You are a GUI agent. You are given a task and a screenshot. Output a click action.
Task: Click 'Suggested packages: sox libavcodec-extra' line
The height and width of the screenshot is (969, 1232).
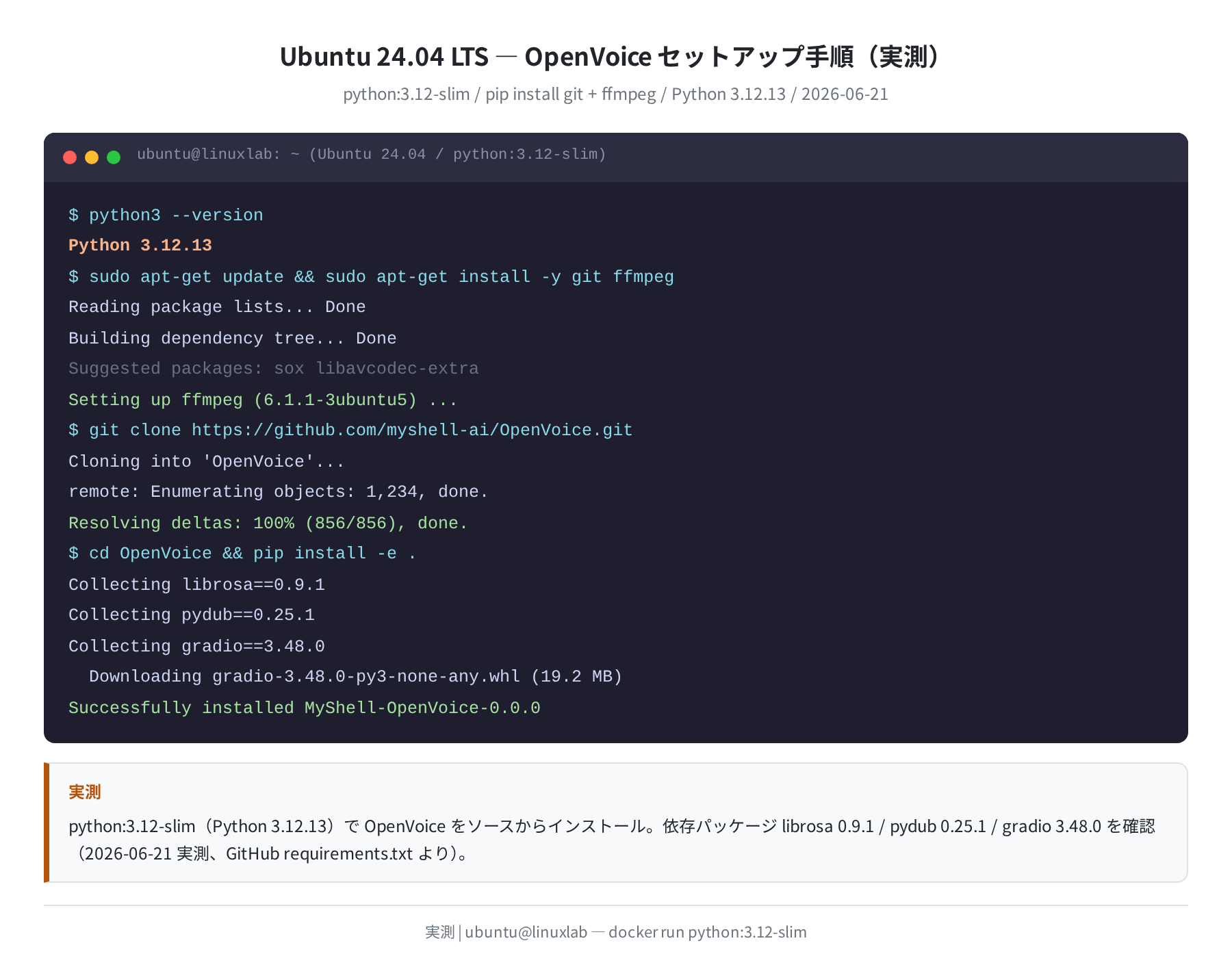click(274, 369)
